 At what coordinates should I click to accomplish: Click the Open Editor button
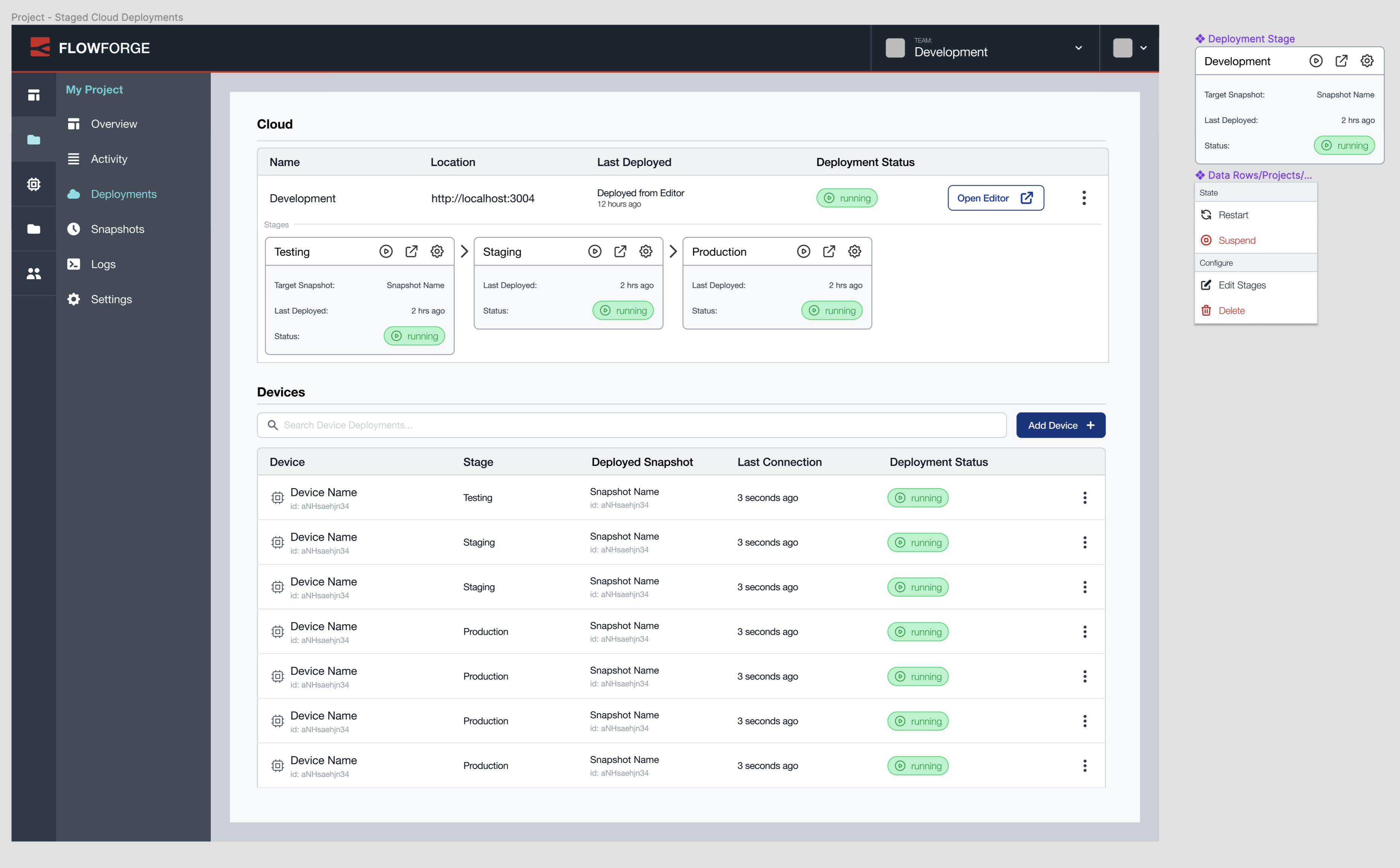pyautogui.click(x=995, y=197)
